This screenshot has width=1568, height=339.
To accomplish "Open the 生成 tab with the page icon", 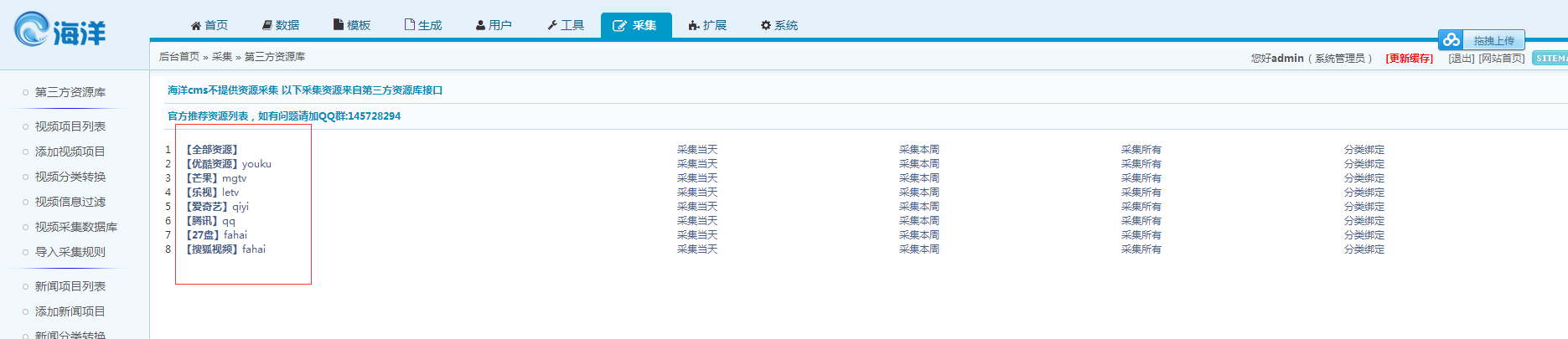I will coord(423,25).
